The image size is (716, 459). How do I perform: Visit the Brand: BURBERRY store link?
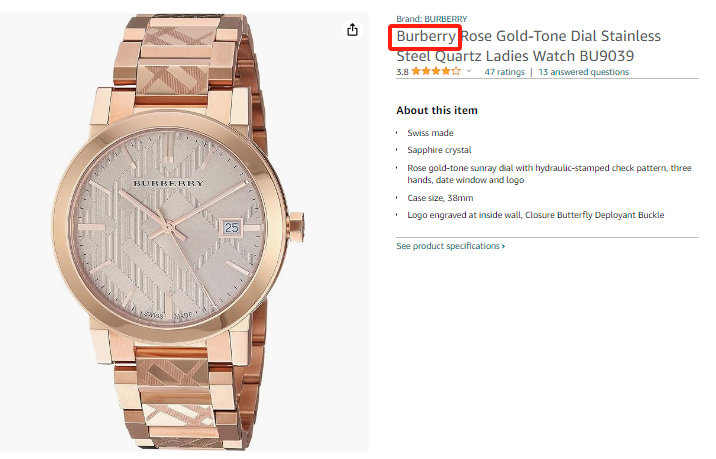[431, 18]
